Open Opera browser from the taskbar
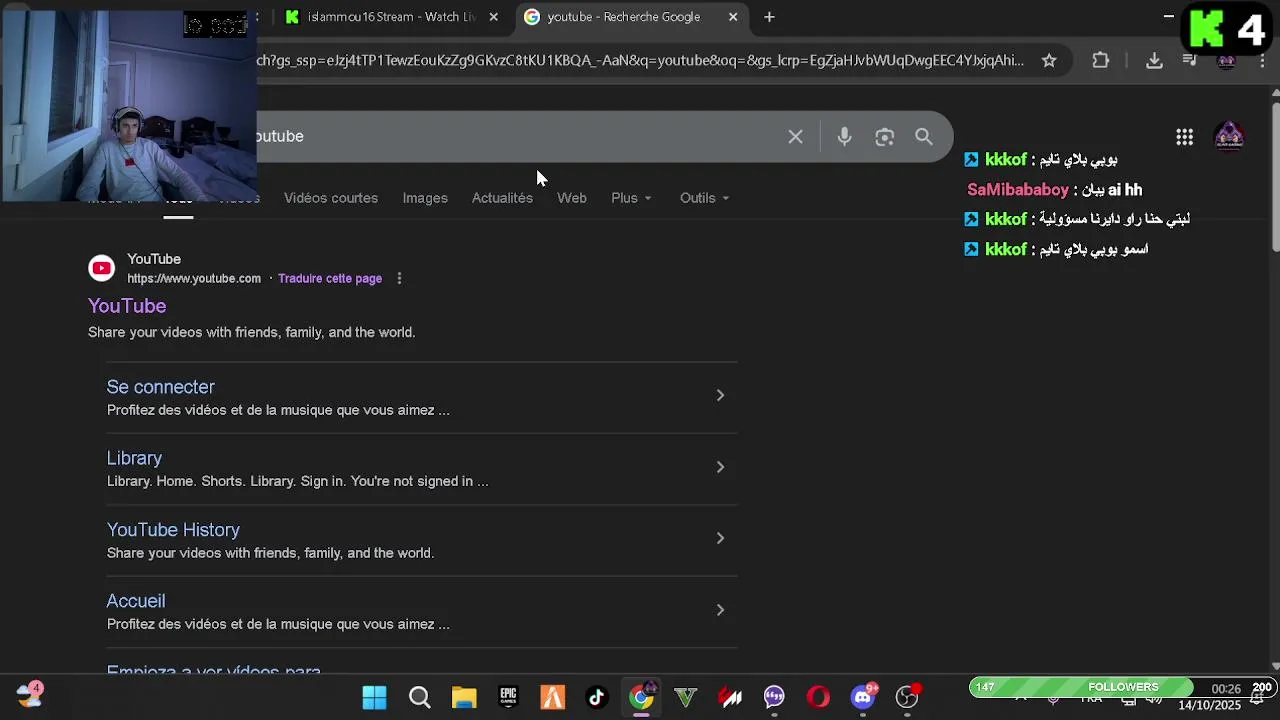 coord(818,697)
